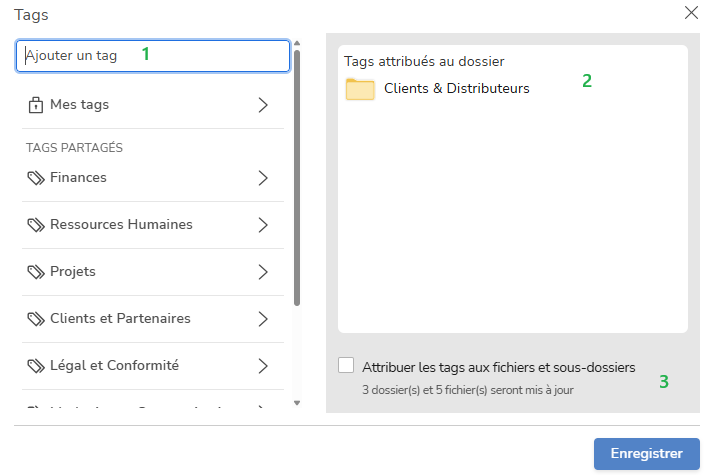The height and width of the screenshot is (475, 710).
Task: Expand the Finances tag category chevron
Action: pyautogui.click(x=263, y=178)
